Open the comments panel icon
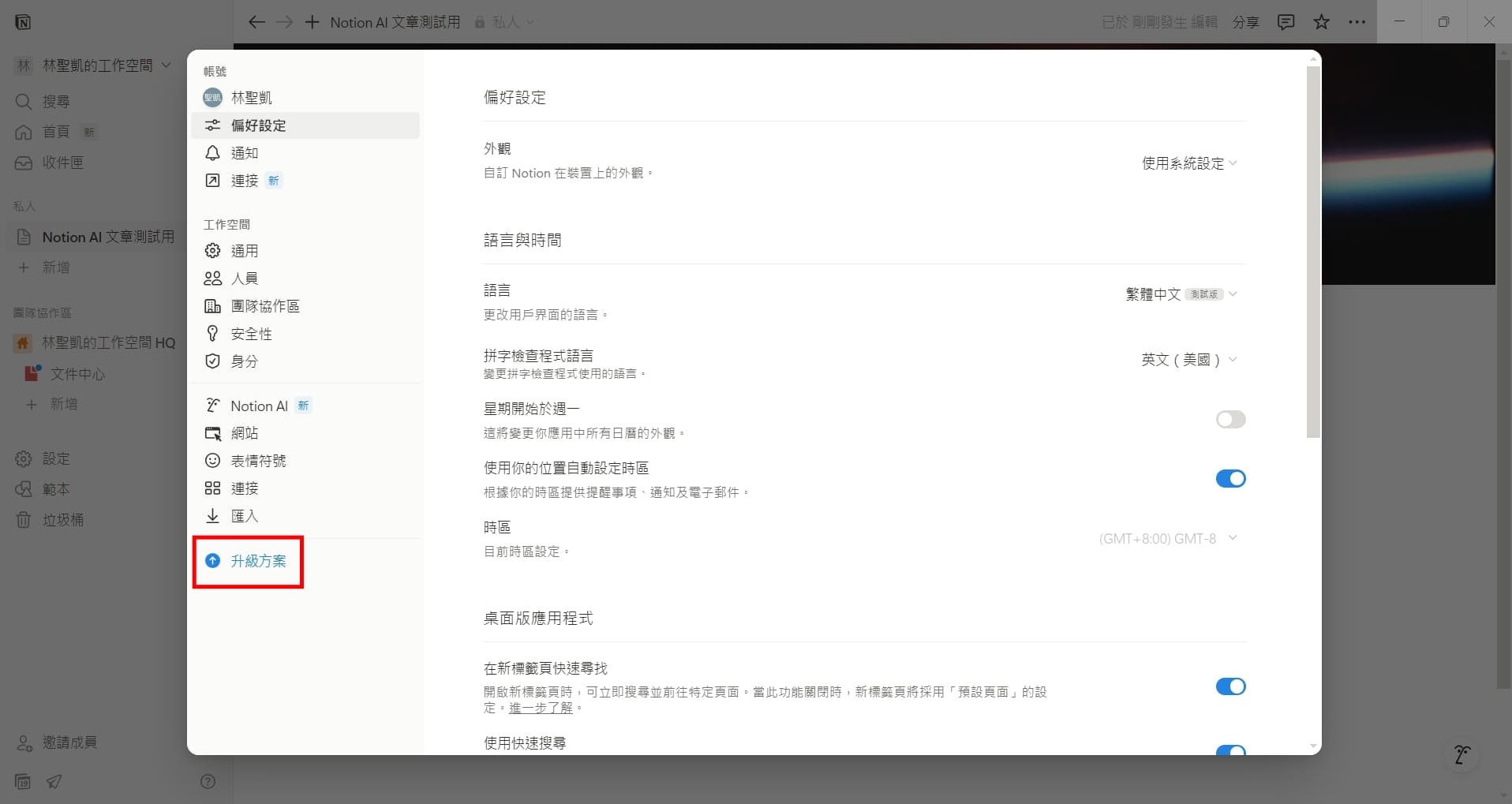1512x804 pixels. (1285, 22)
